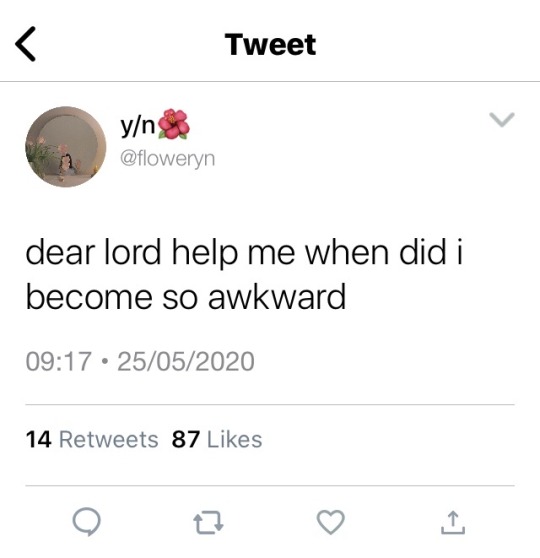This screenshot has width=540, height=558.
Task: Open the Retweets label
Action: click(x=109, y=439)
